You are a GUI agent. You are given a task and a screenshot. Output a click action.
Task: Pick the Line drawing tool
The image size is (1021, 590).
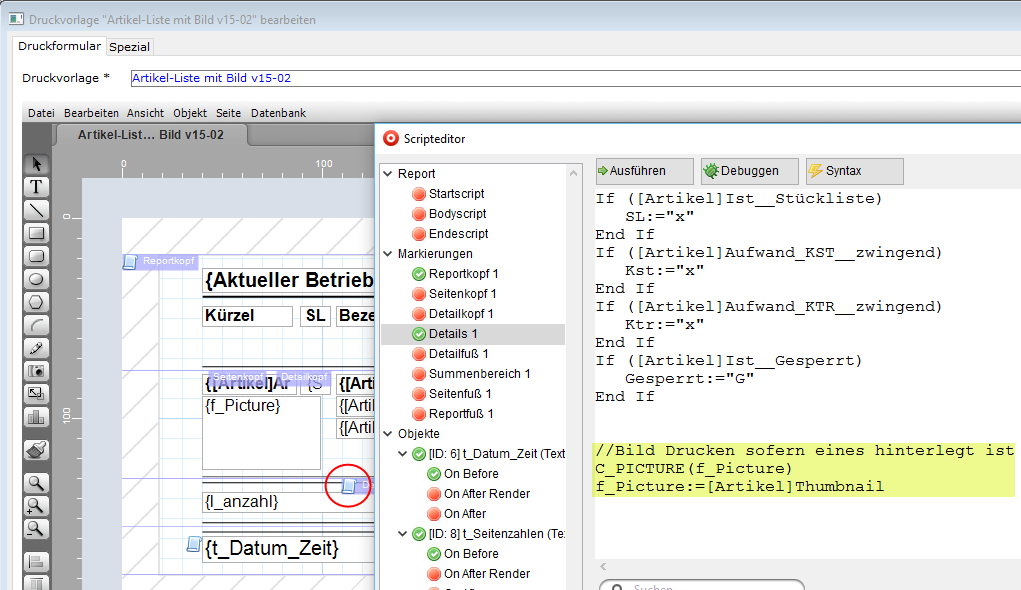tap(37, 210)
